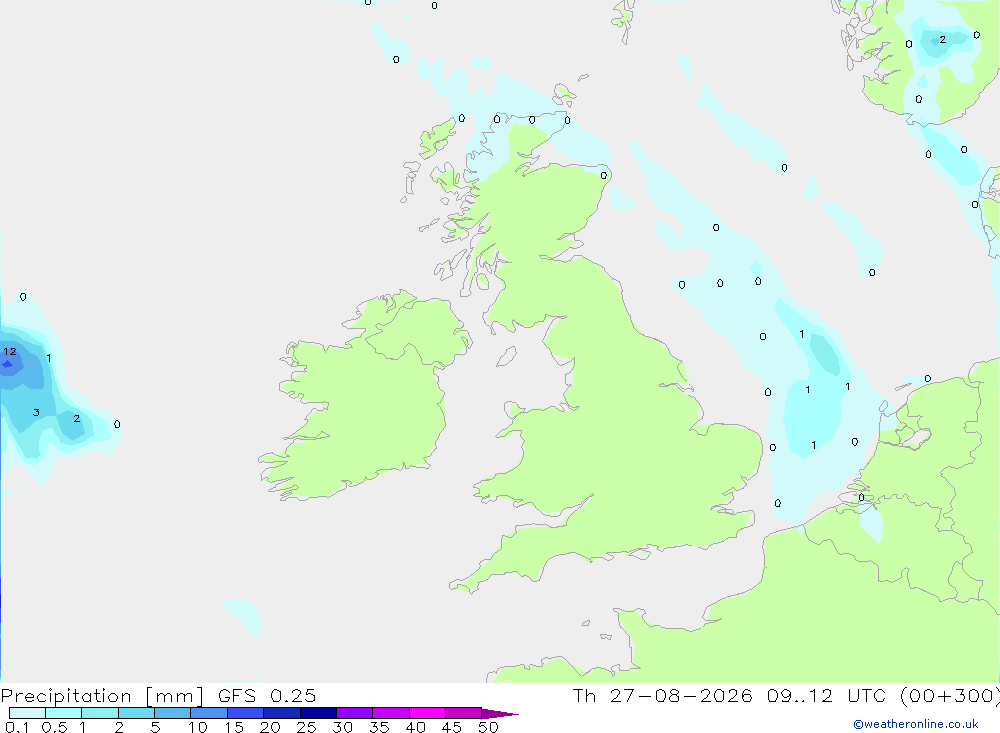Click the 10–15 mm legend color swatch
The width and height of the screenshot is (1000, 733).
click(209, 713)
